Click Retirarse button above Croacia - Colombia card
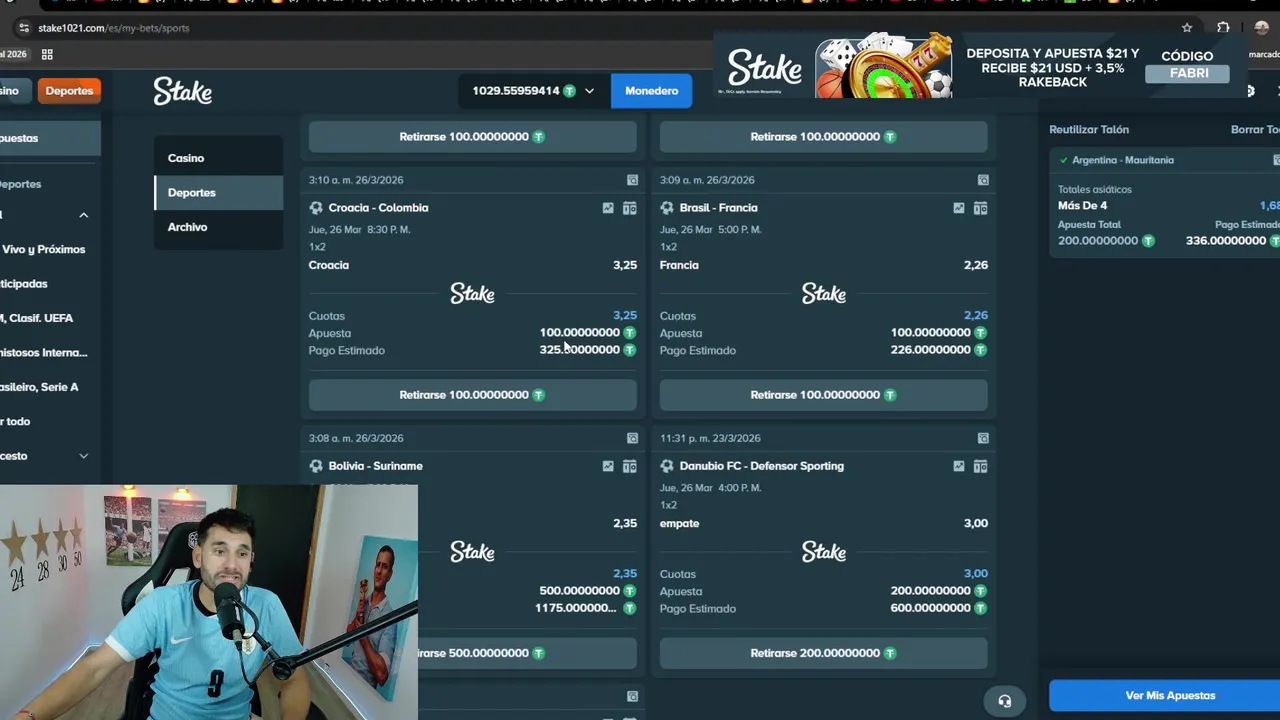This screenshot has width=1280, height=720. click(x=472, y=137)
